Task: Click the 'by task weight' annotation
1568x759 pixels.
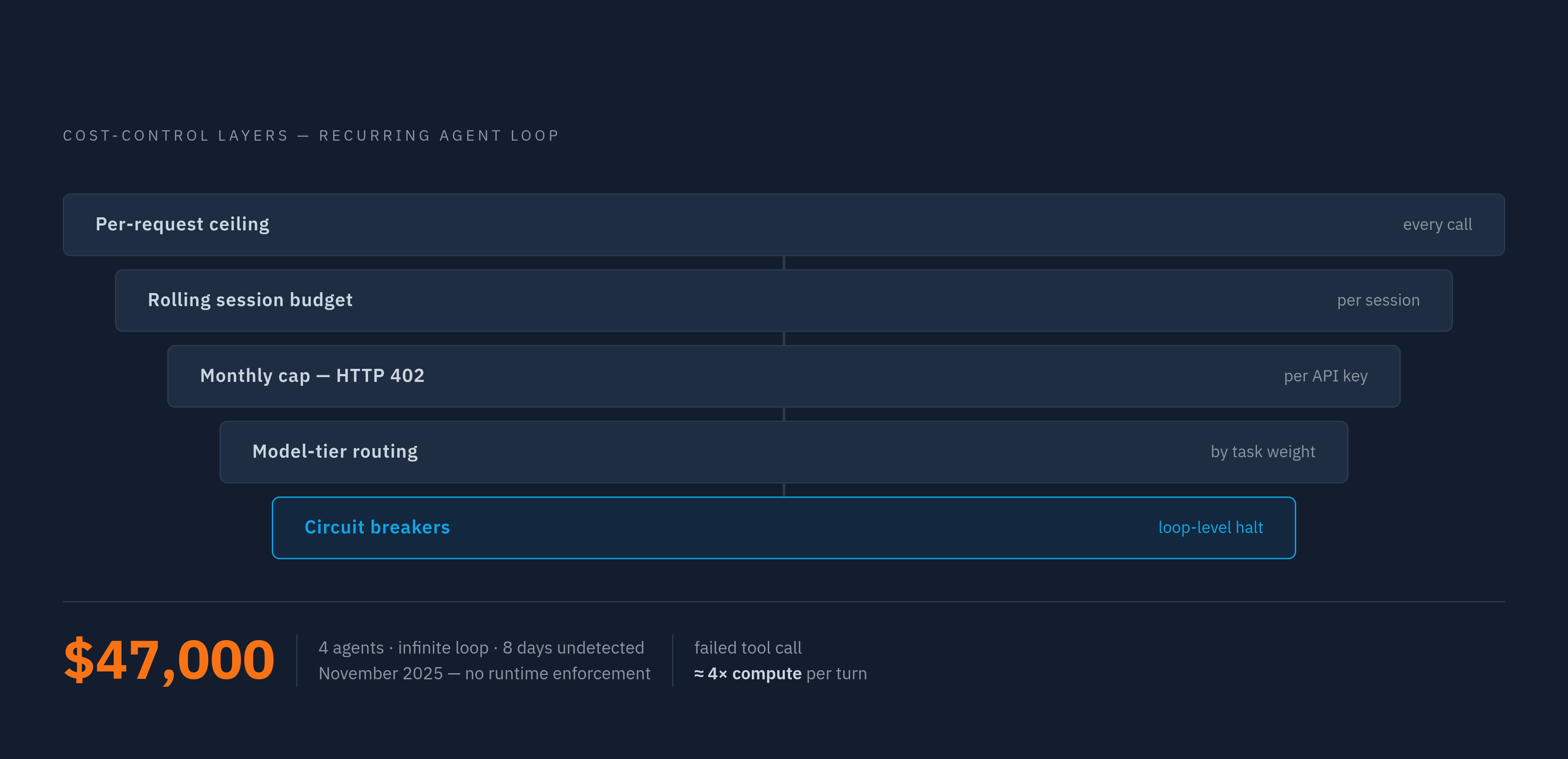Action: pos(1263,452)
